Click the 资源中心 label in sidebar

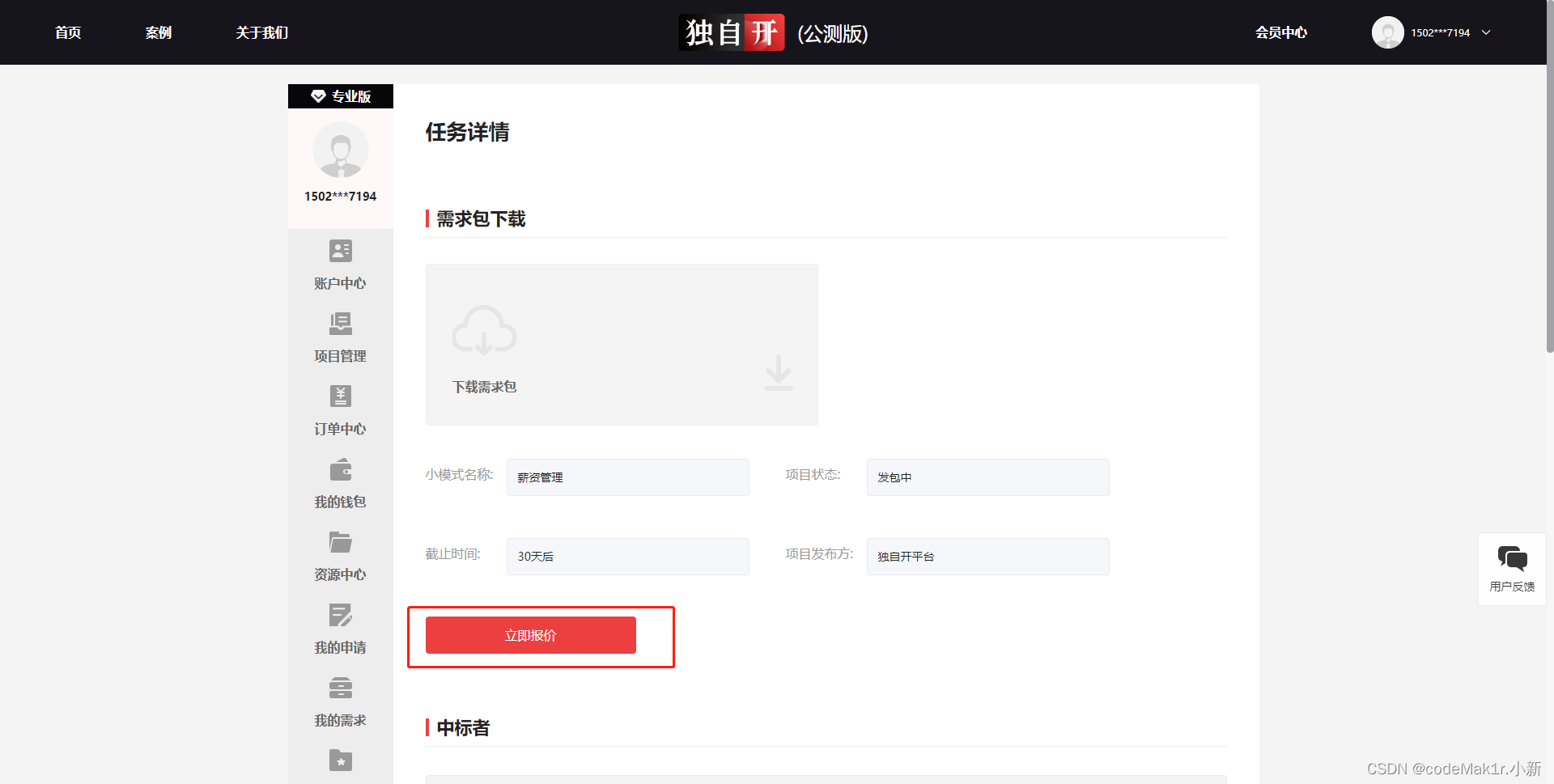[x=341, y=574]
